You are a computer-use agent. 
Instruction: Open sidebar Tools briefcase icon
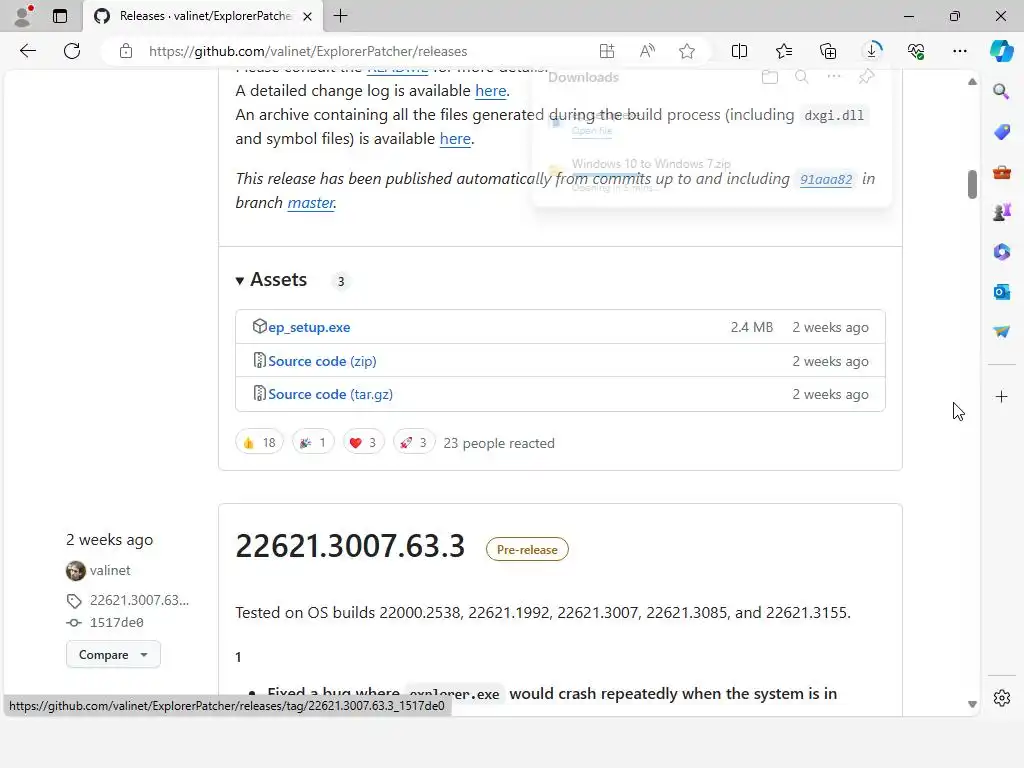[x=1001, y=172]
